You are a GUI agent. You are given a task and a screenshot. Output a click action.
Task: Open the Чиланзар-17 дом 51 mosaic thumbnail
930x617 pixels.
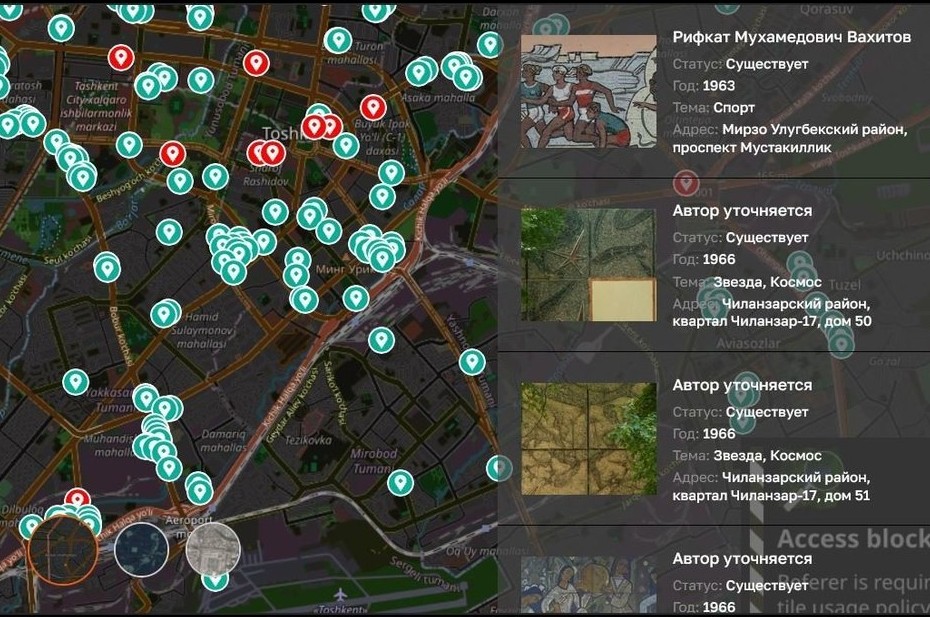coord(588,438)
